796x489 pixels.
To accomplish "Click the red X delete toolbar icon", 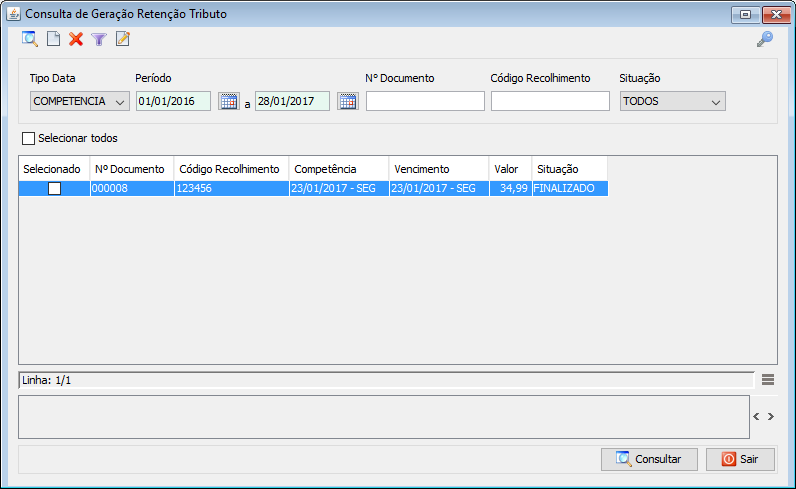I will 76,39.
